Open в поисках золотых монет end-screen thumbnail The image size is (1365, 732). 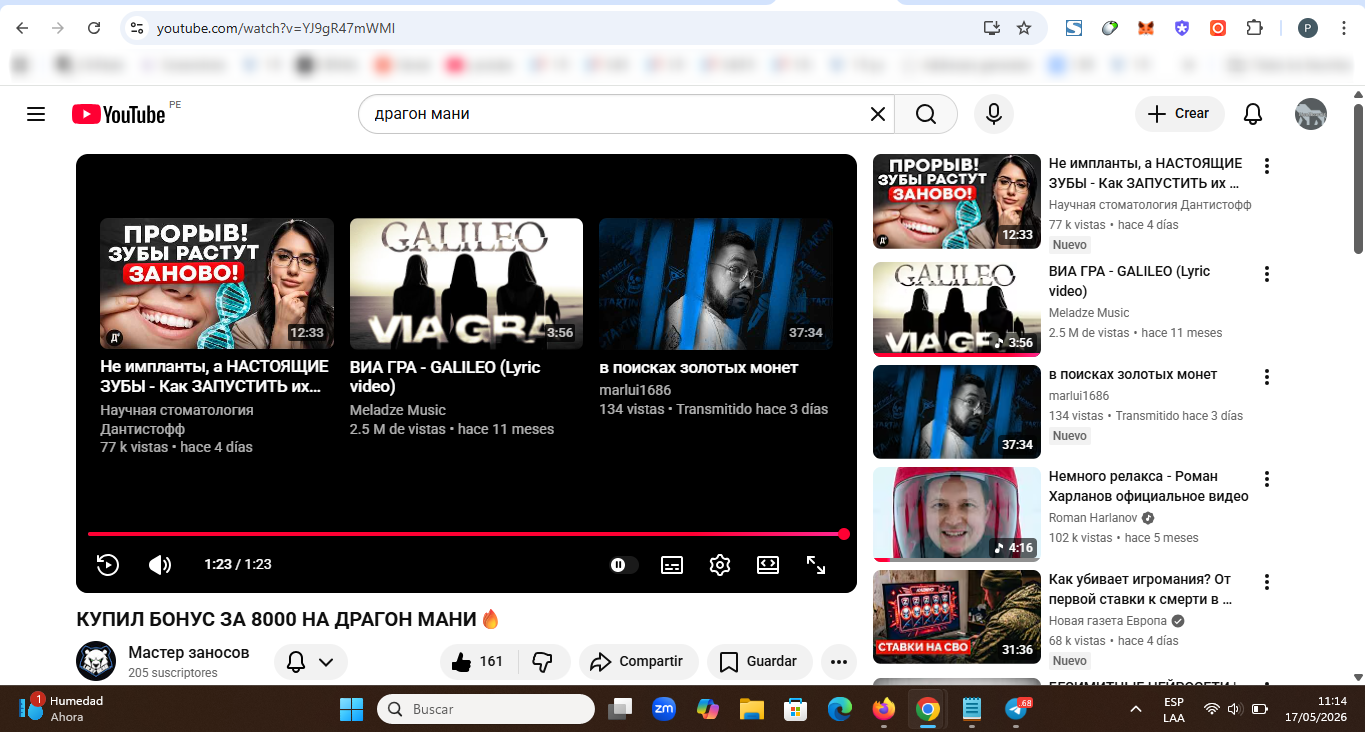(x=716, y=283)
